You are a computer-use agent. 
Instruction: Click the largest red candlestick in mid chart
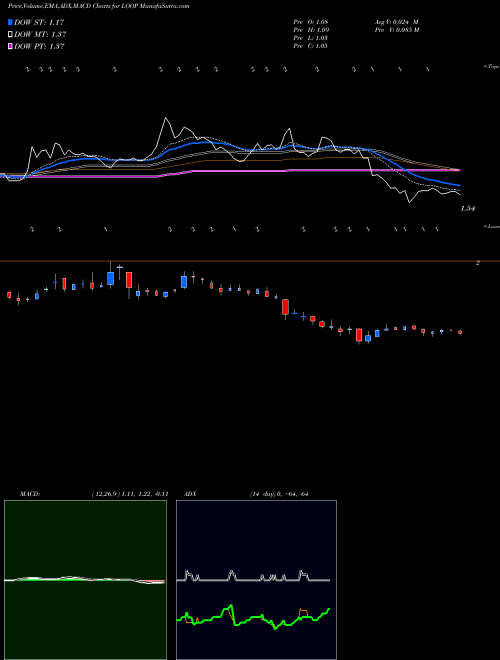click(285, 307)
